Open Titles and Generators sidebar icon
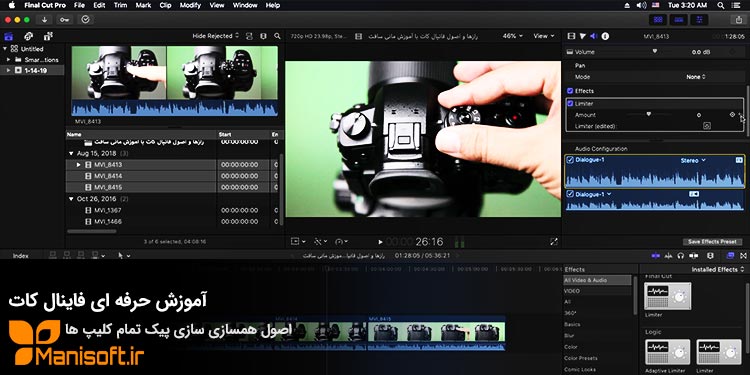750x375 pixels. click(x=48, y=36)
